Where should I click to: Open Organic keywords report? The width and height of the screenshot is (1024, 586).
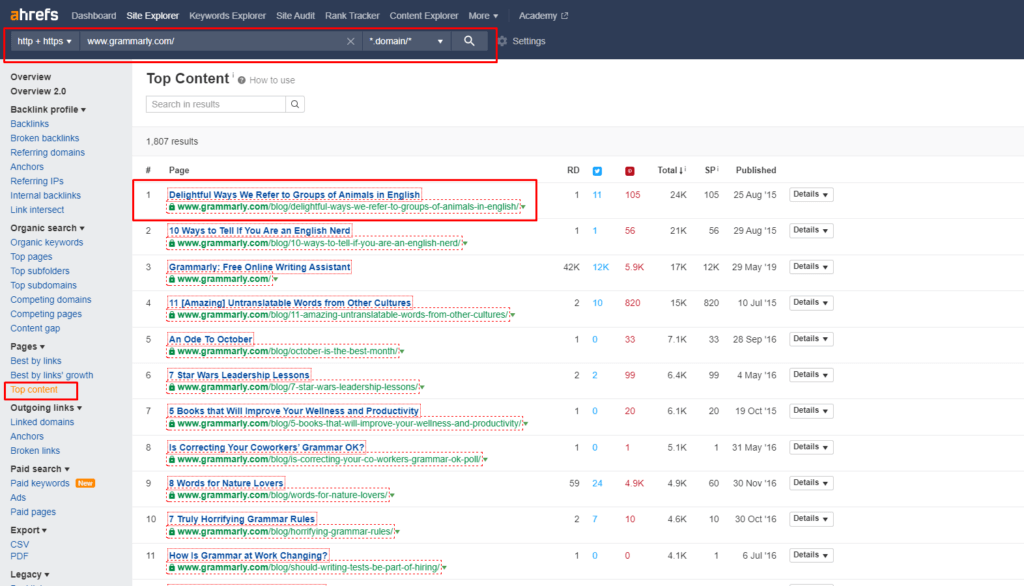click(46, 242)
